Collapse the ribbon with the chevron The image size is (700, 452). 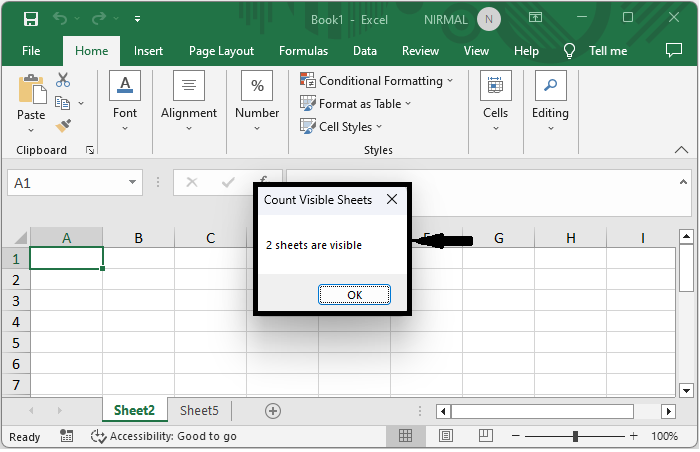point(681,150)
